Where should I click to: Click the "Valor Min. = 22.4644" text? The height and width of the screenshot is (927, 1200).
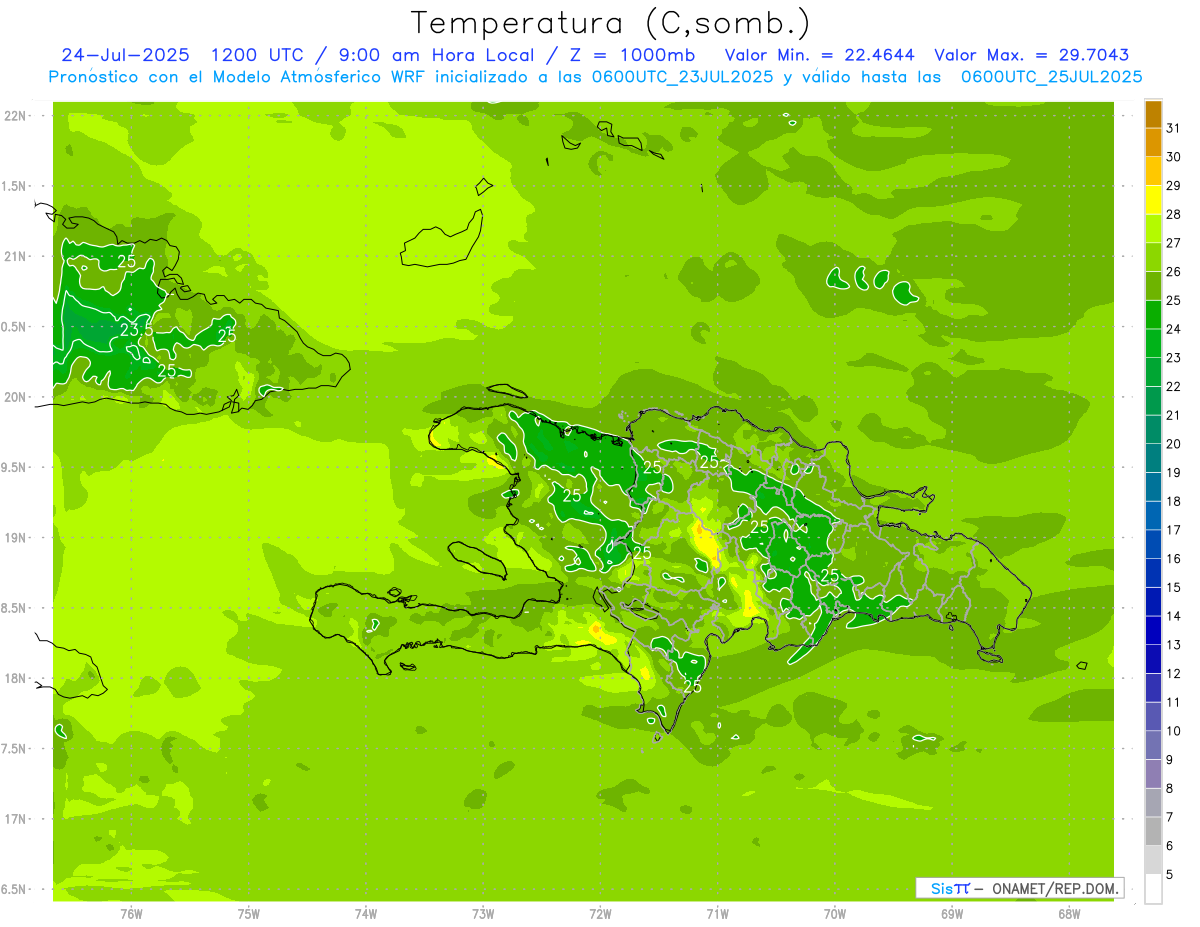click(x=819, y=55)
